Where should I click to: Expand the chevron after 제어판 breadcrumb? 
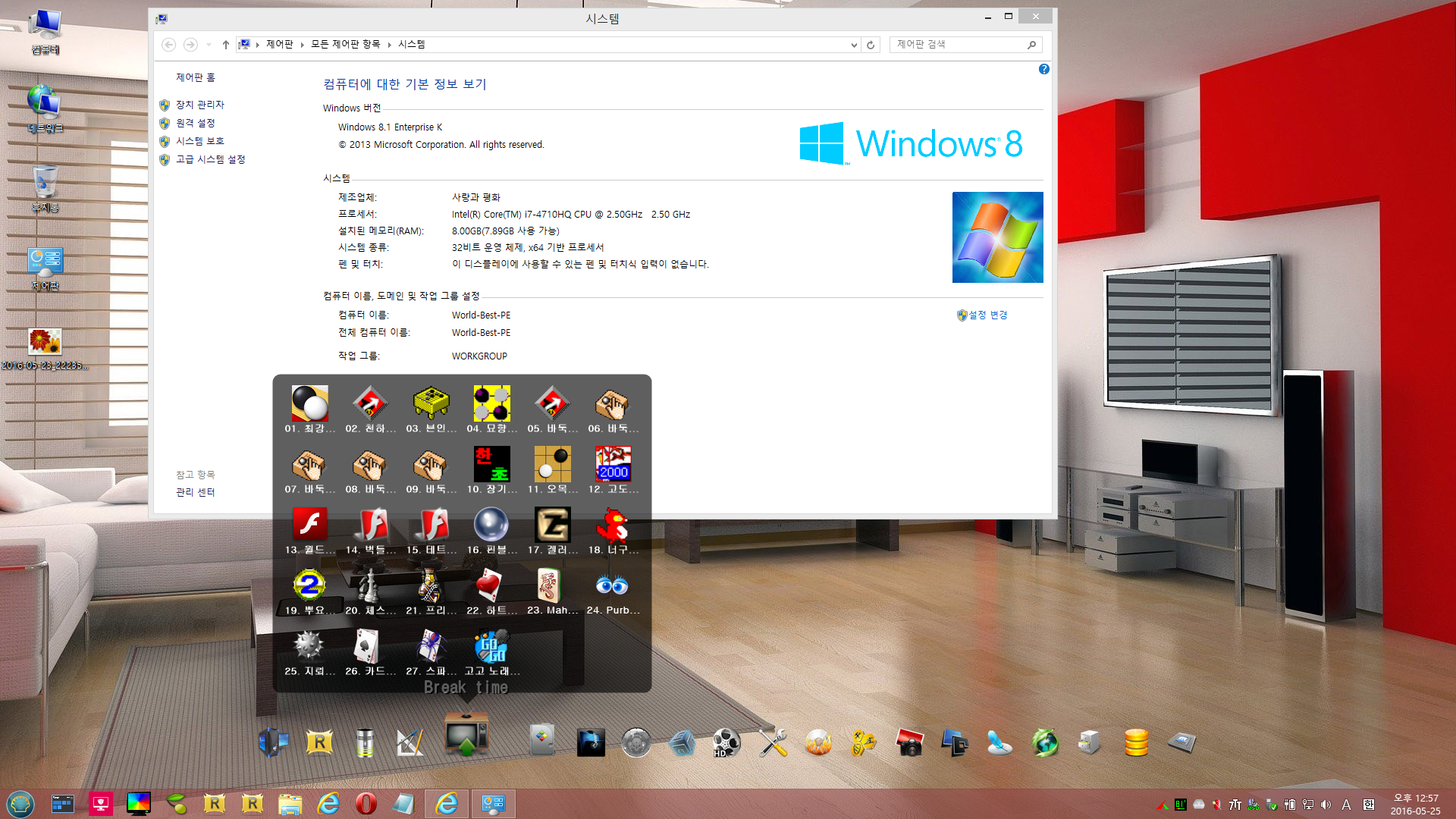click(x=302, y=45)
